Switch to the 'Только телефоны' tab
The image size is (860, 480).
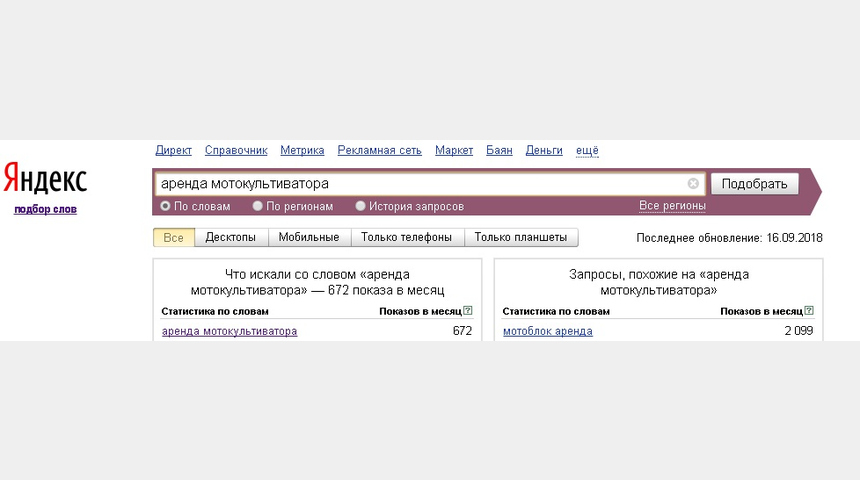click(407, 238)
